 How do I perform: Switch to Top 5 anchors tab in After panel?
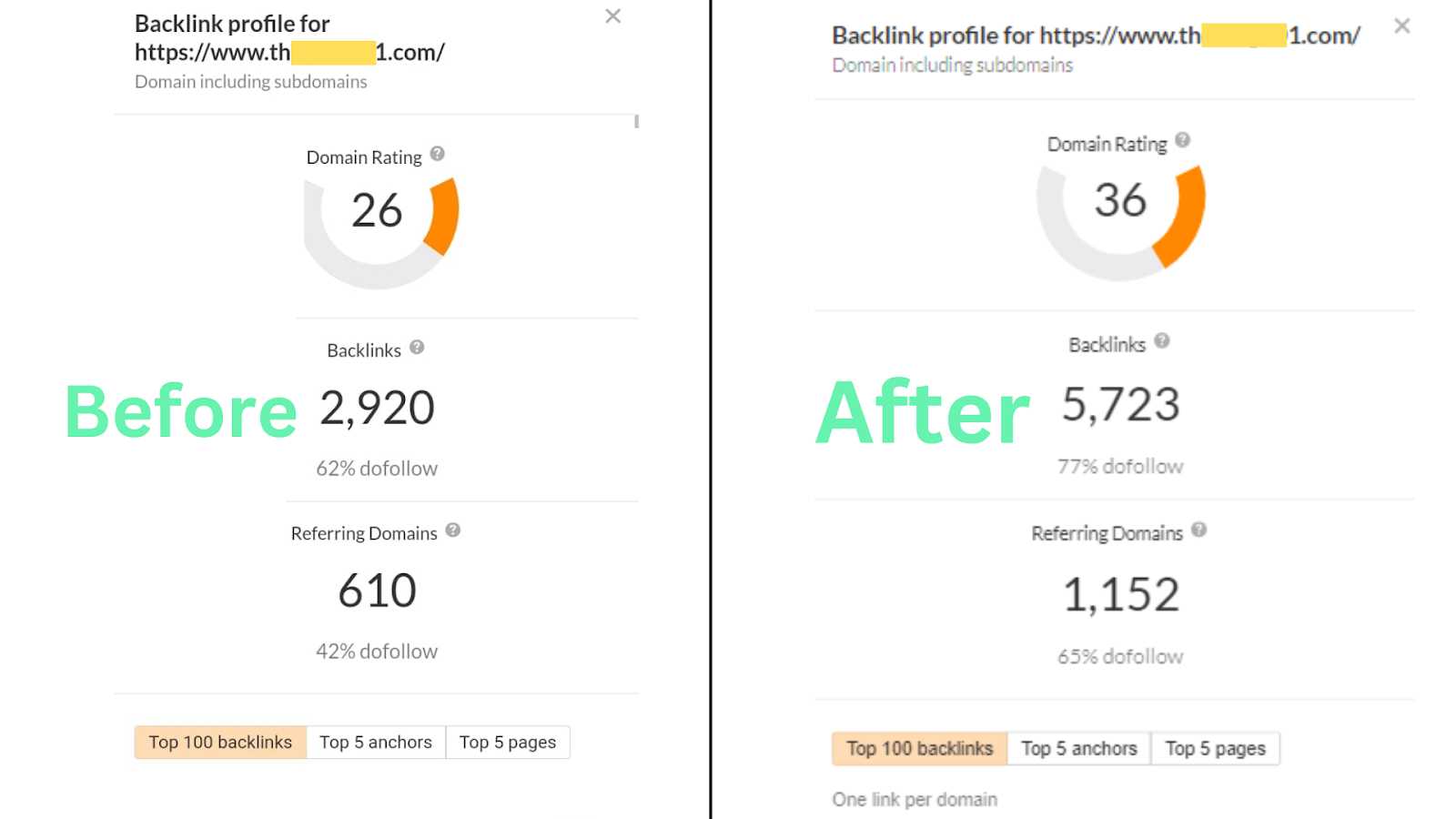tap(1078, 748)
